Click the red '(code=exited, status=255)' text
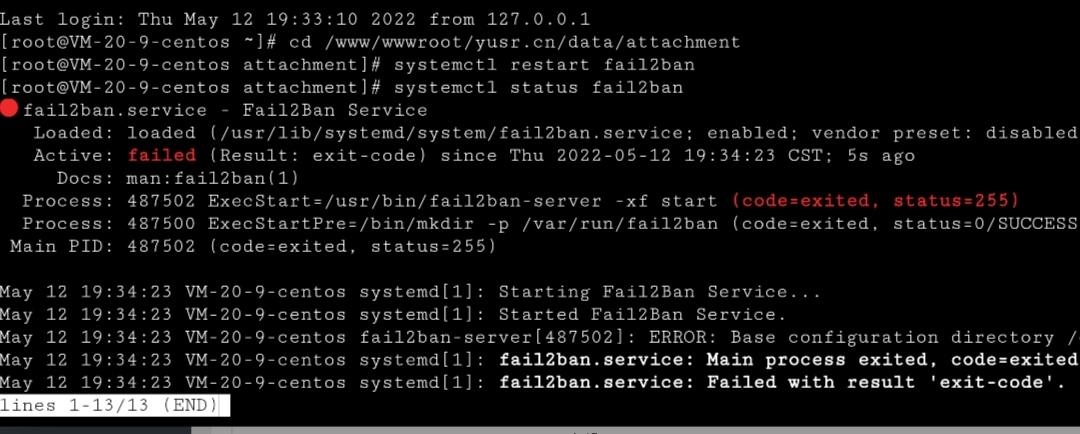The height and width of the screenshot is (434, 1080). pos(875,200)
